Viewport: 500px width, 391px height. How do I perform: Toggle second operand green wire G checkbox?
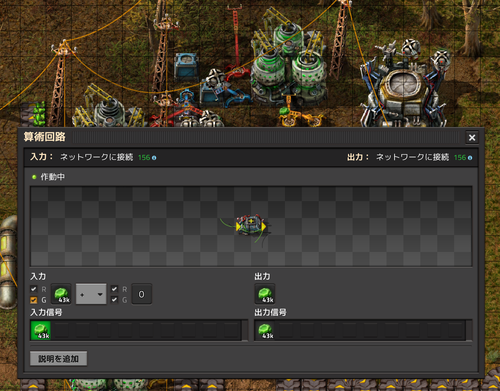[x=114, y=300]
